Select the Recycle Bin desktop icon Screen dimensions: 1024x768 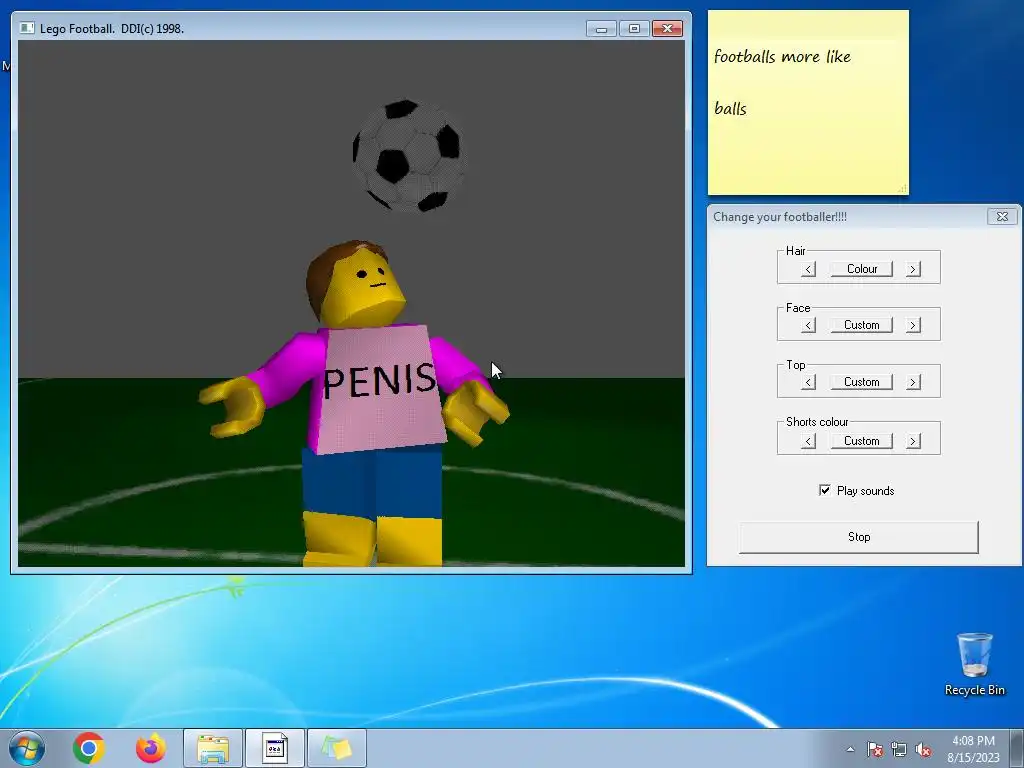(x=974, y=665)
